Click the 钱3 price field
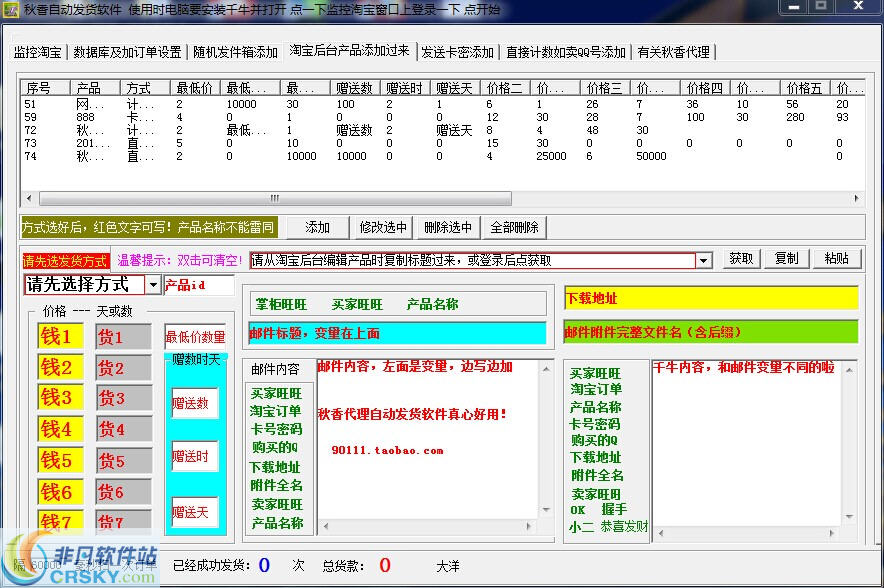Viewport: 884px width, 588px height. [60, 397]
